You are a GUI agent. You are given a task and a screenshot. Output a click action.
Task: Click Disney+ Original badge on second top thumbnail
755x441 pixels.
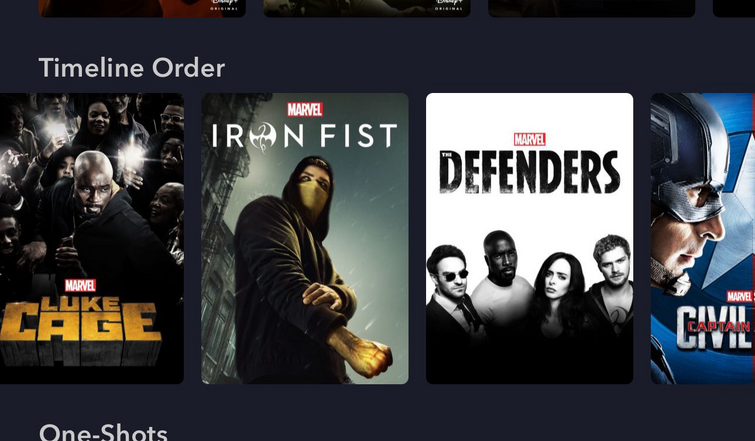[449, 4]
